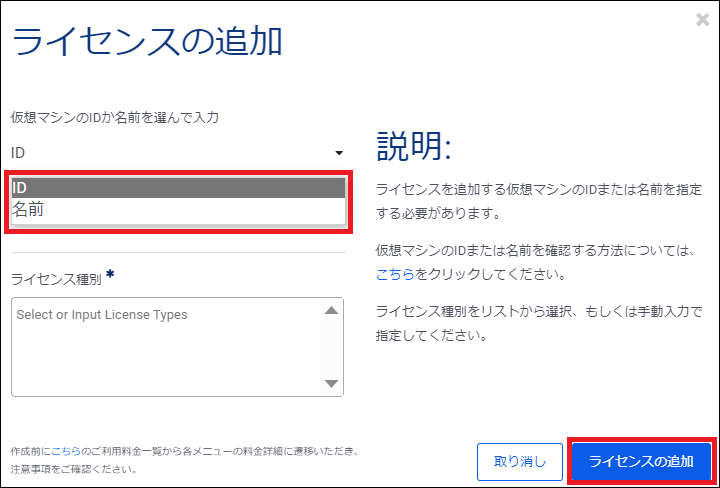Click the 仮想マシンのIDか名前を選んで入力 label
Image resolution: width=720 pixels, height=488 pixels.
(115, 117)
